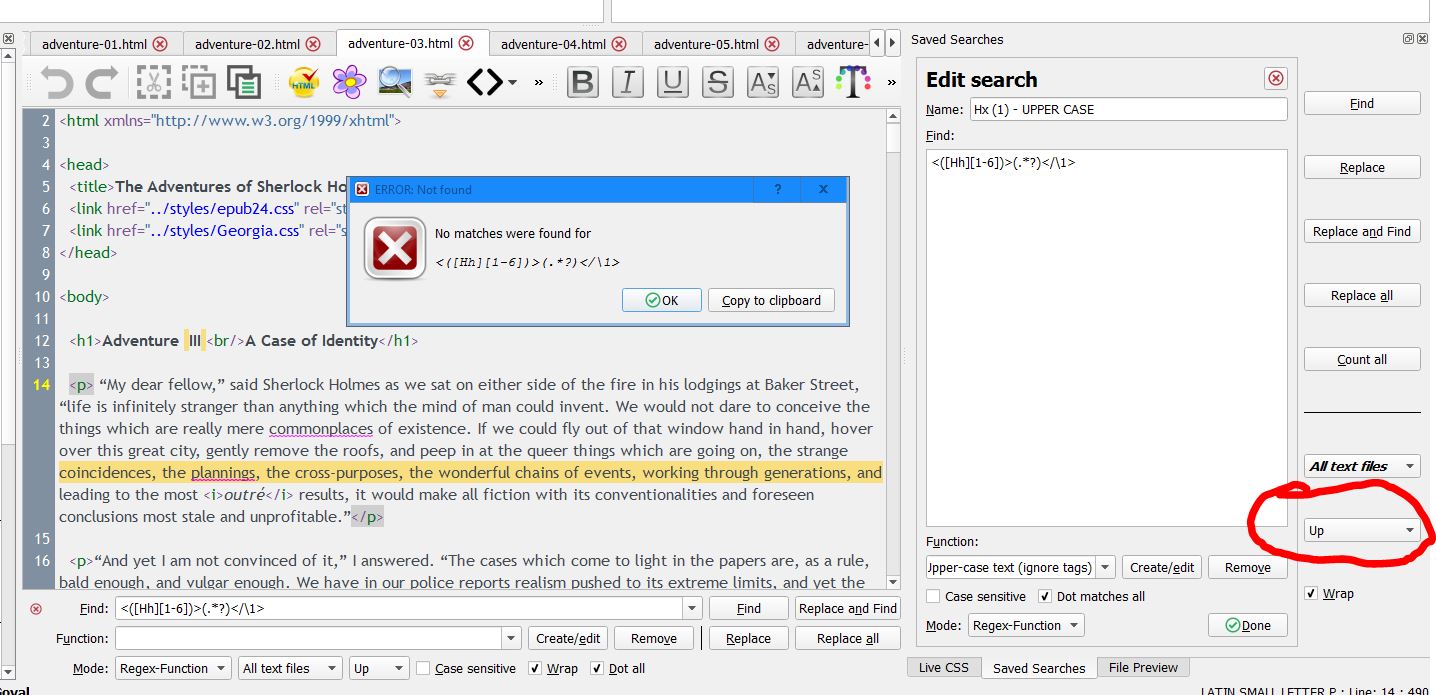This screenshot has height=695, width=1436.
Task: Click the Name field in Edit search
Action: (1128, 109)
